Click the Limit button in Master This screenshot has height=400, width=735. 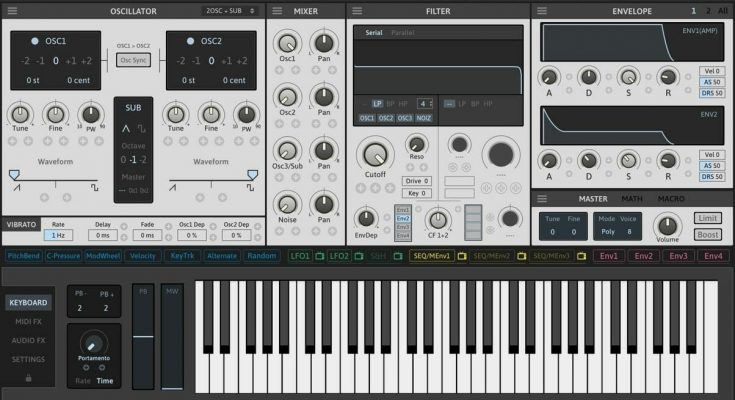(x=707, y=218)
